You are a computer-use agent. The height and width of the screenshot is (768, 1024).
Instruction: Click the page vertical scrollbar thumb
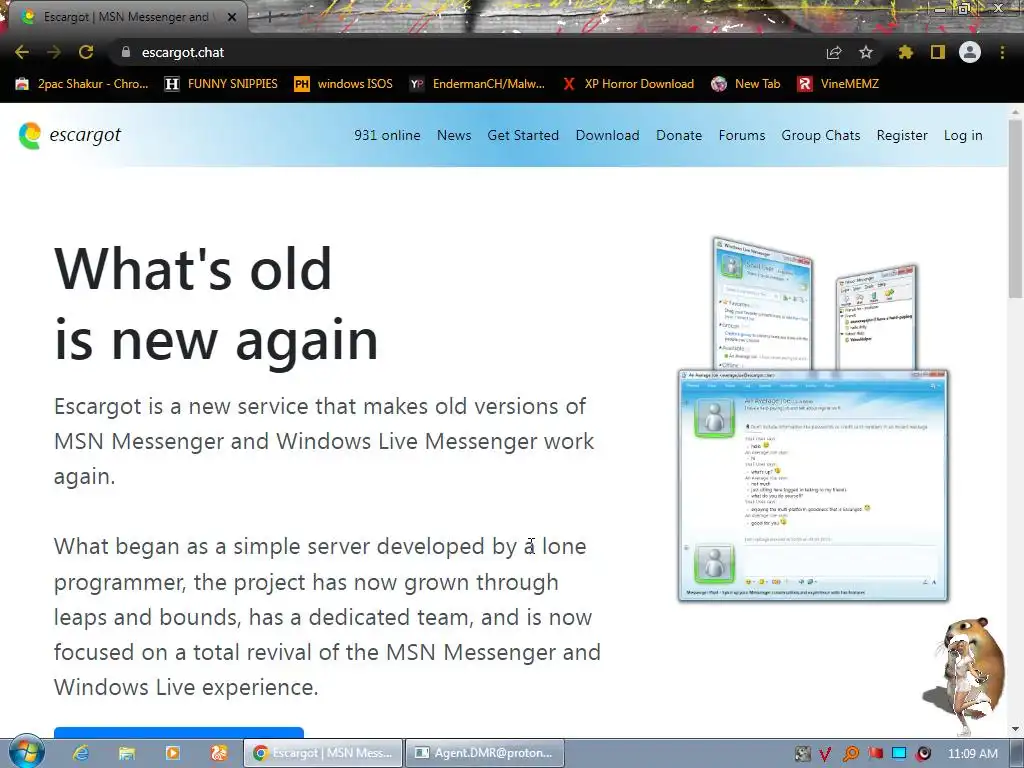(1015, 208)
